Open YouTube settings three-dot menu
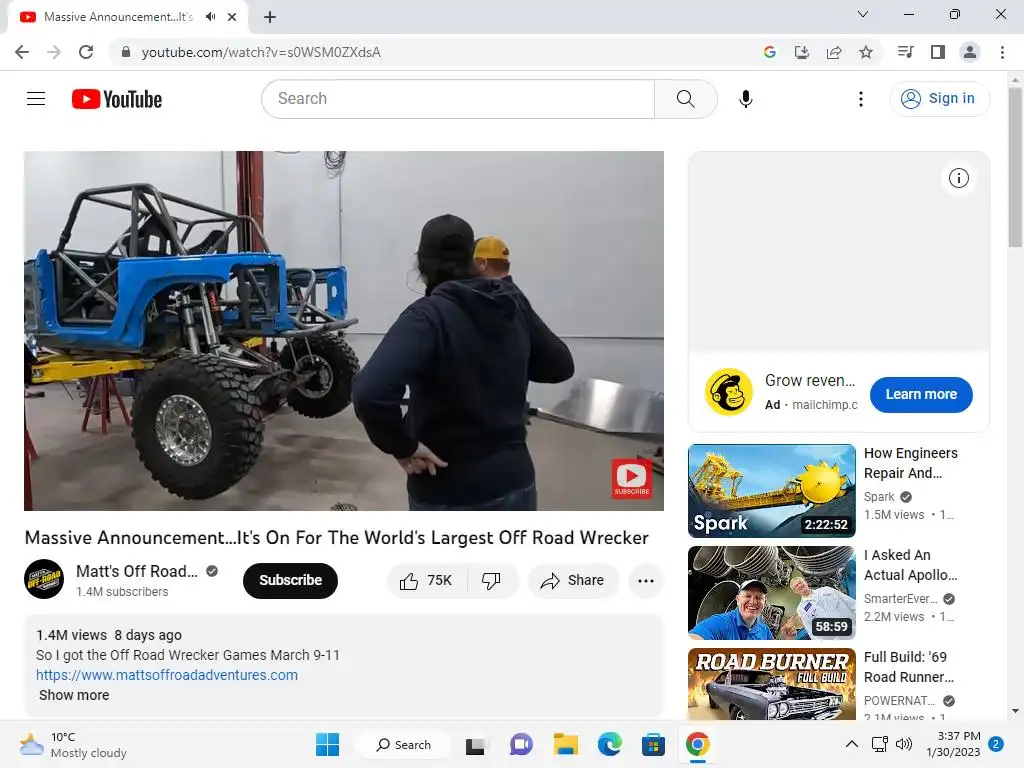Image resolution: width=1024 pixels, height=768 pixels. coord(861,99)
